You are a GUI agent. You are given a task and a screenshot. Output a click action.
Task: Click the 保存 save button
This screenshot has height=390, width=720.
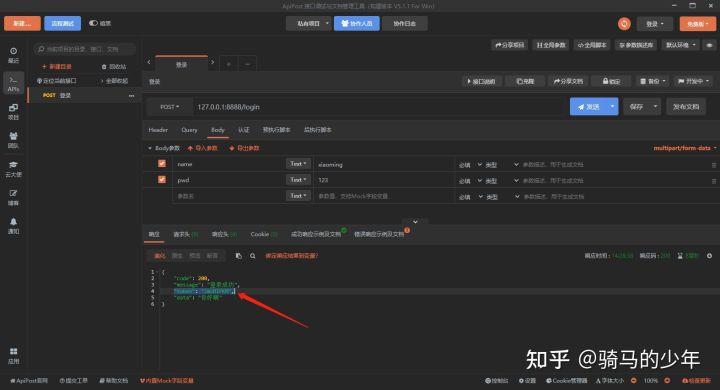click(636, 107)
